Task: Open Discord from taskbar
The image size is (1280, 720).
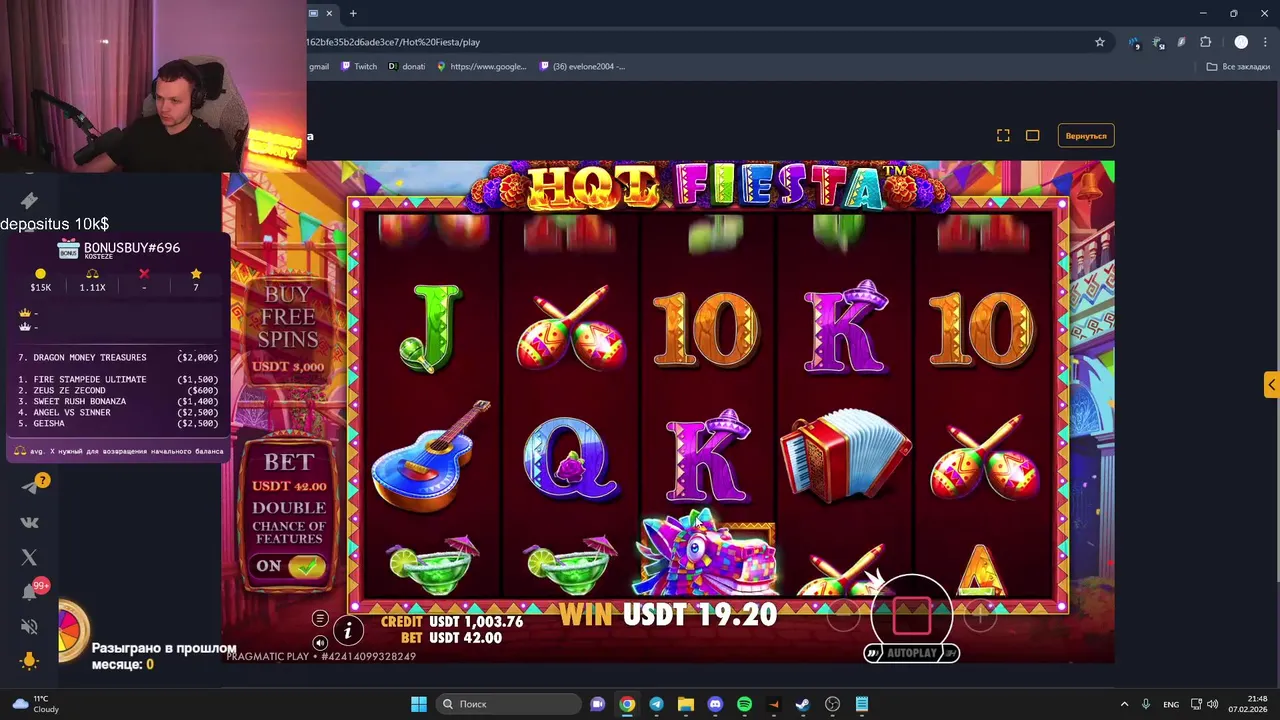Action: [x=715, y=704]
